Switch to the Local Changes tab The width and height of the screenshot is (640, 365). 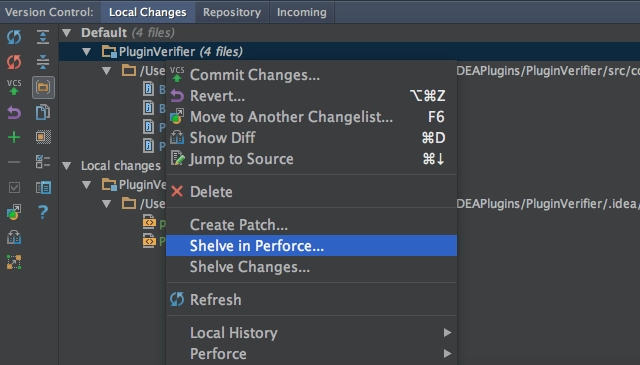pyautogui.click(x=148, y=12)
